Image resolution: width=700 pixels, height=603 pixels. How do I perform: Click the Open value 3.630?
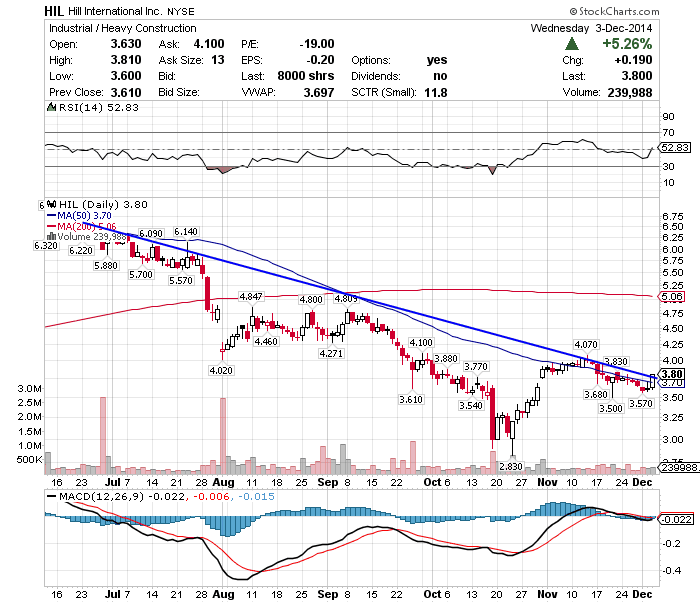pos(126,44)
